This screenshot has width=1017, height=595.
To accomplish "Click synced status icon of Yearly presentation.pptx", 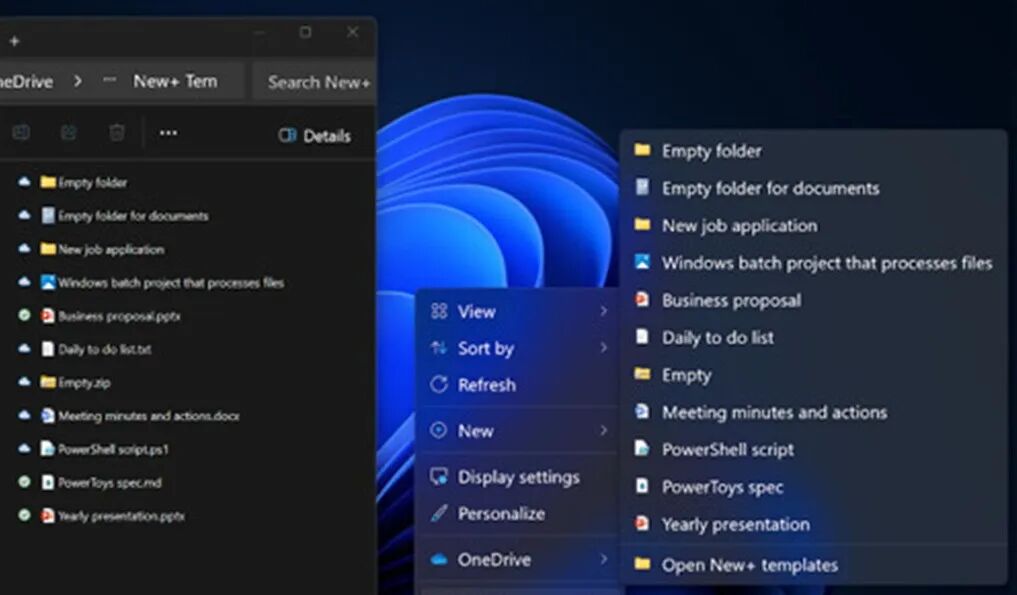I will [x=24, y=515].
